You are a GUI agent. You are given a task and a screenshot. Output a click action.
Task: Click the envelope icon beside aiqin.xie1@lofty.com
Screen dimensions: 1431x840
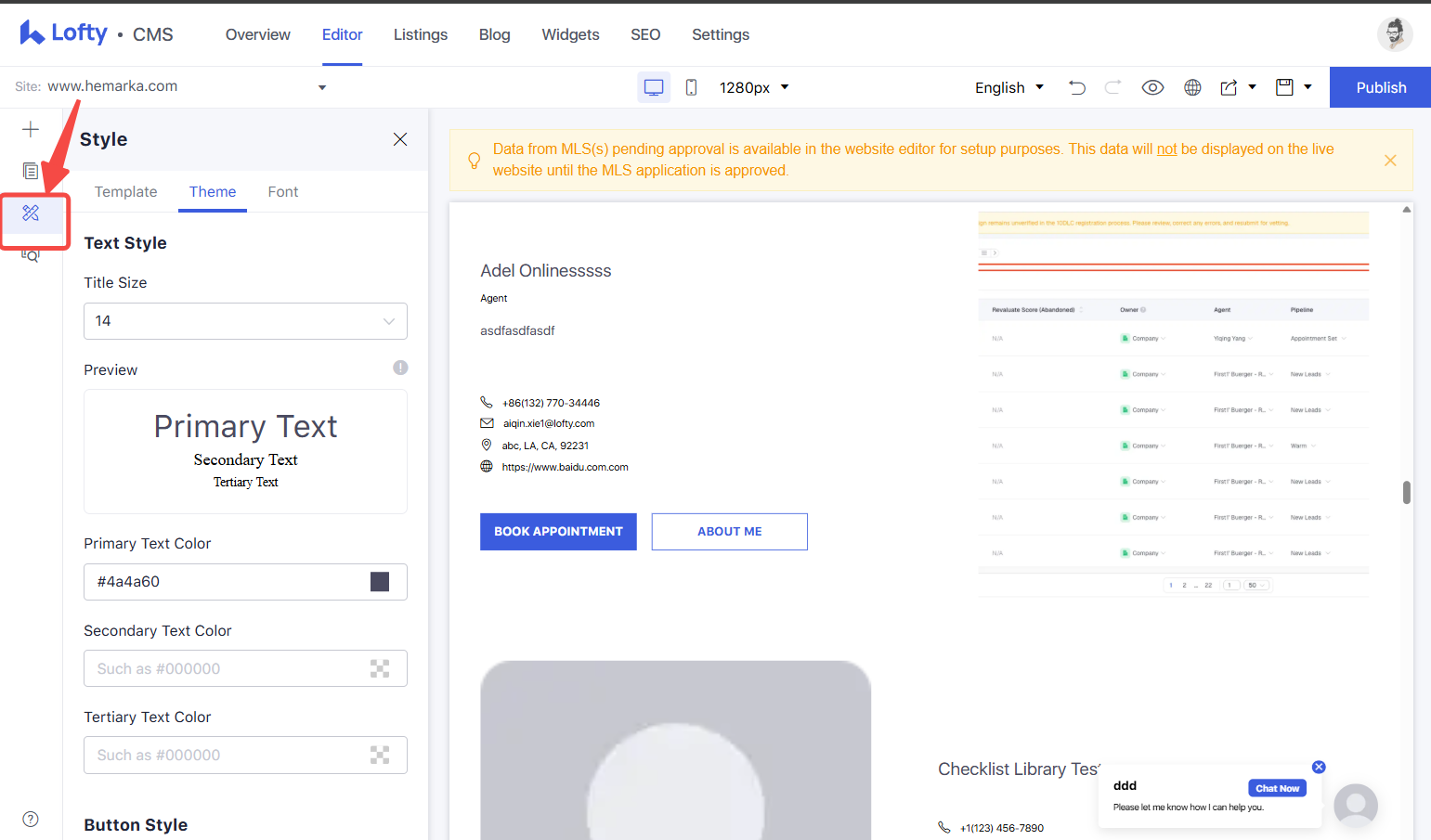click(x=487, y=423)
